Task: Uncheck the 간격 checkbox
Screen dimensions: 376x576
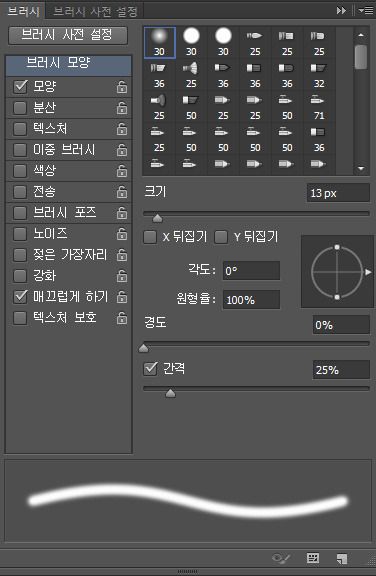Action: tap(150, 368)
